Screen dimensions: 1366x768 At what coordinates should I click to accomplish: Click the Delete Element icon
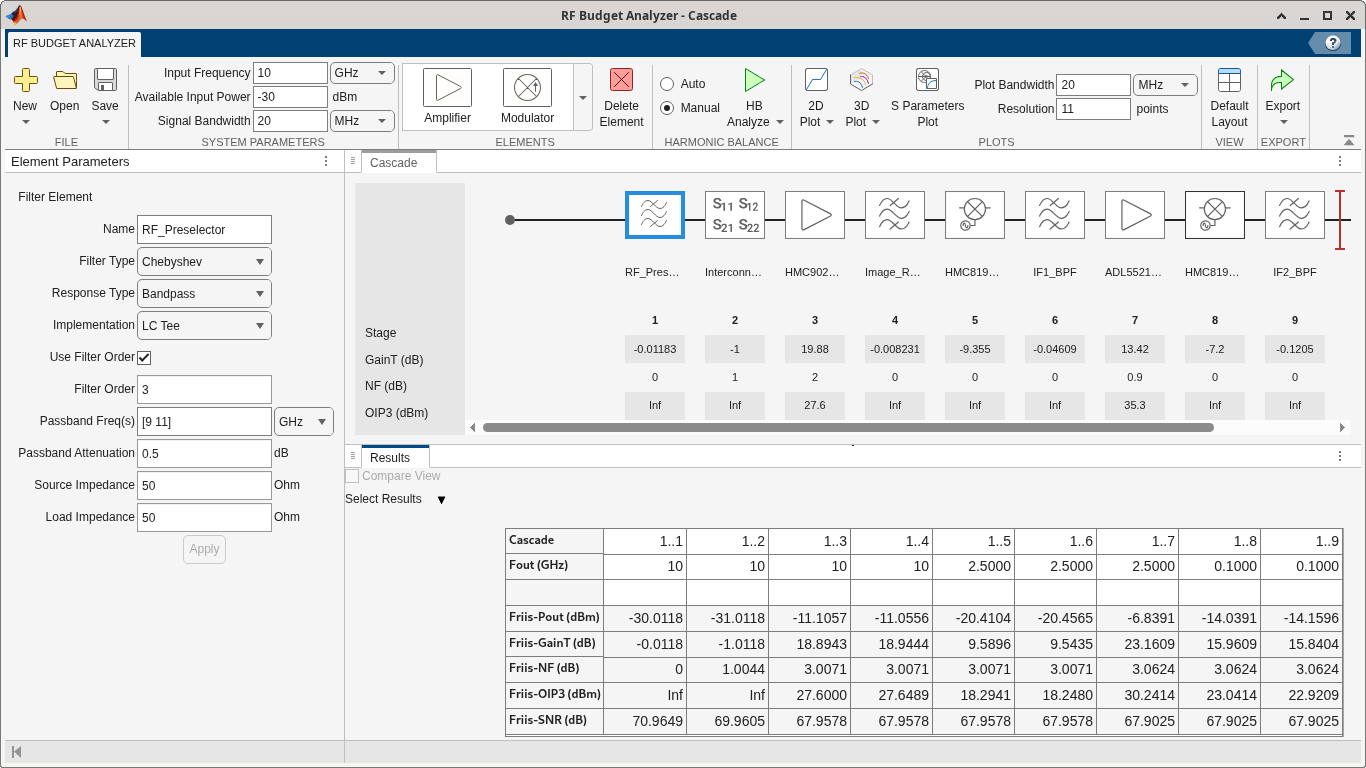point(621,80)
